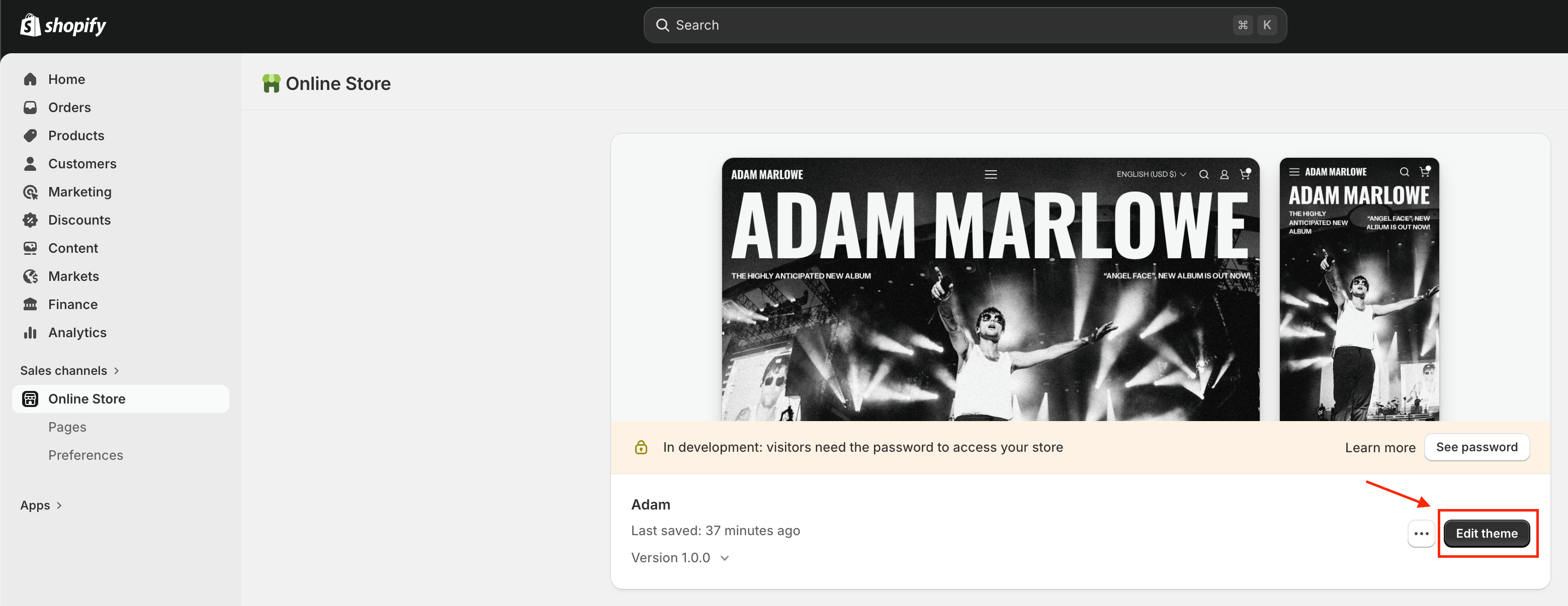Click the Marketing target icon
The width and height of the screenshot is (1568, 606).
coord(30,191)
